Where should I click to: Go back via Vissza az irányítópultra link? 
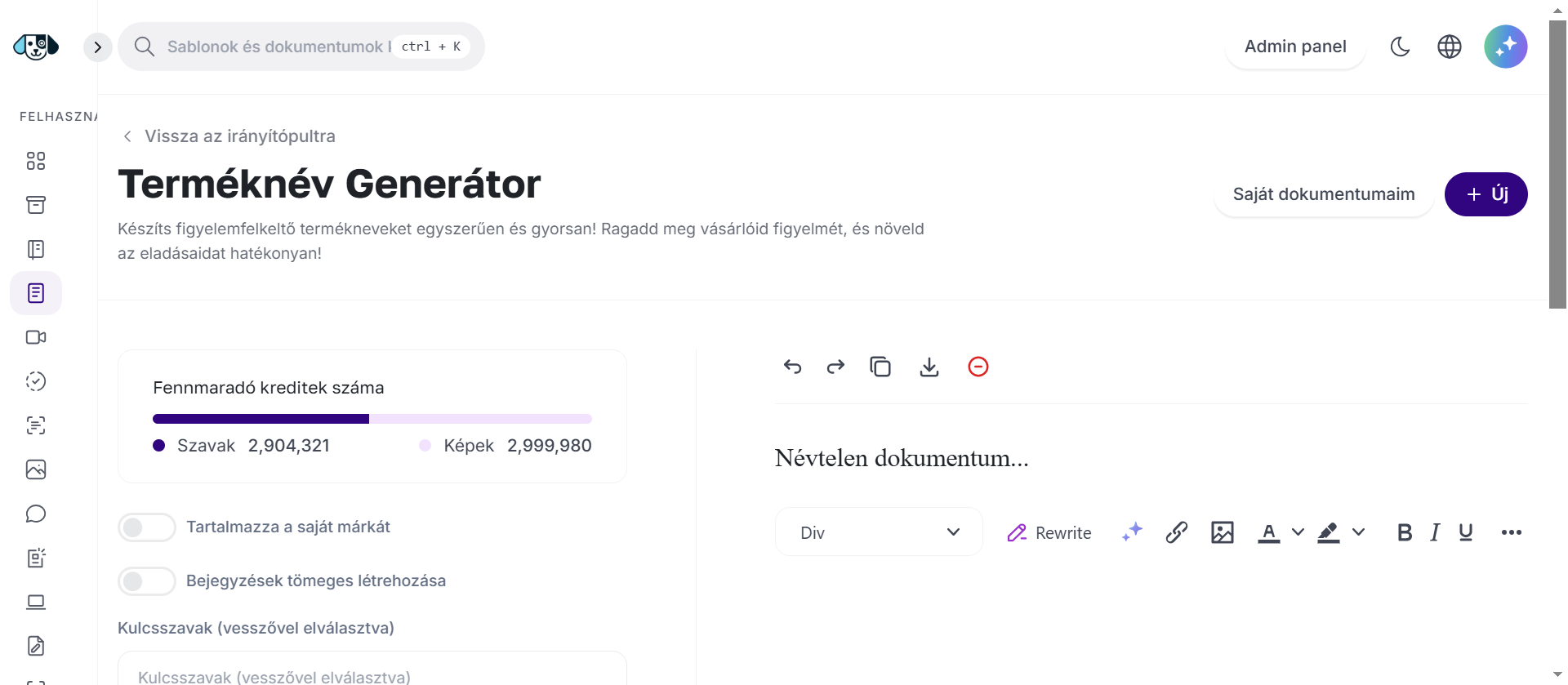pos(239,136)
